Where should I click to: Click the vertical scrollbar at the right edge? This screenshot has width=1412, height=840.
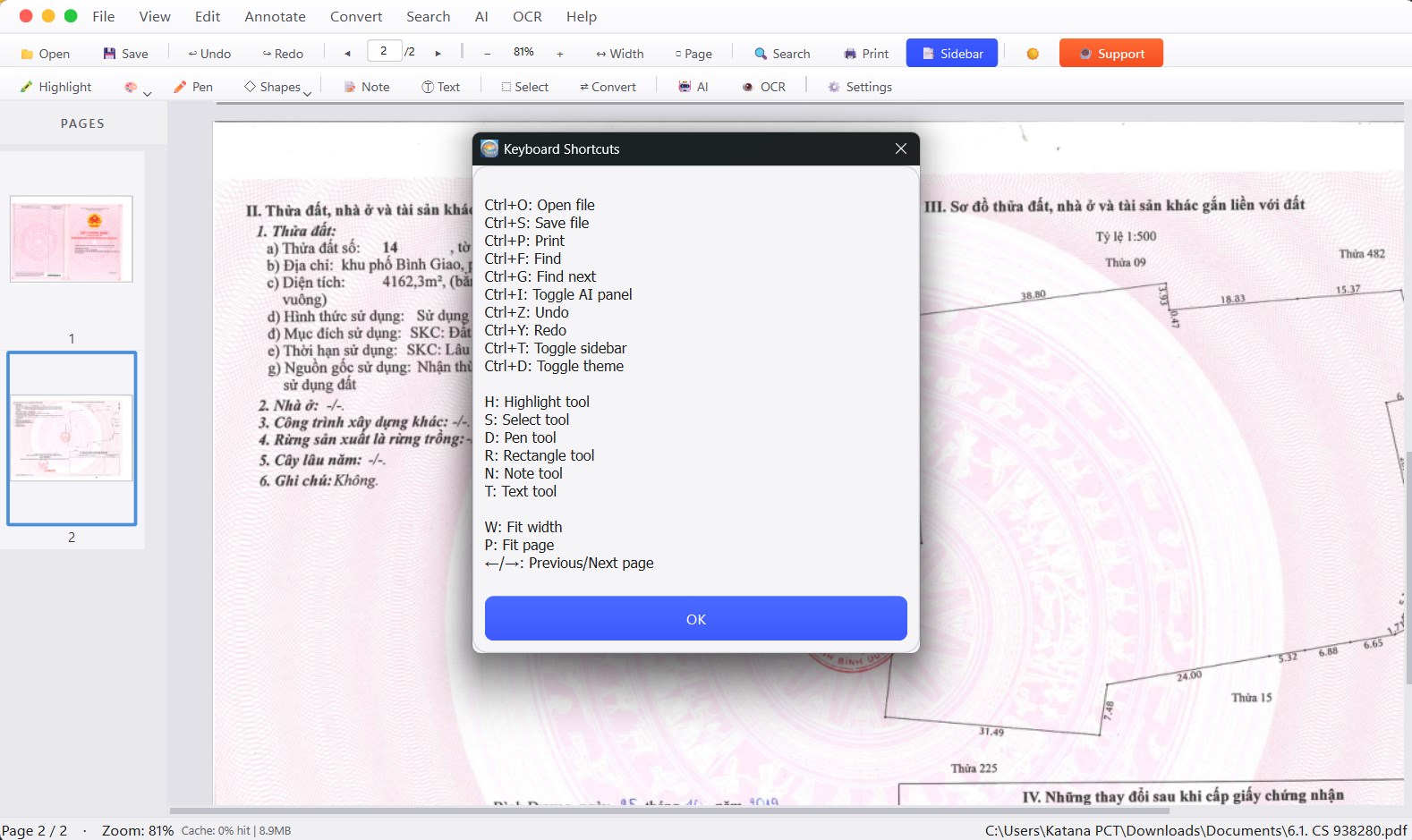pyautogui.click(x=1408, y=568)
